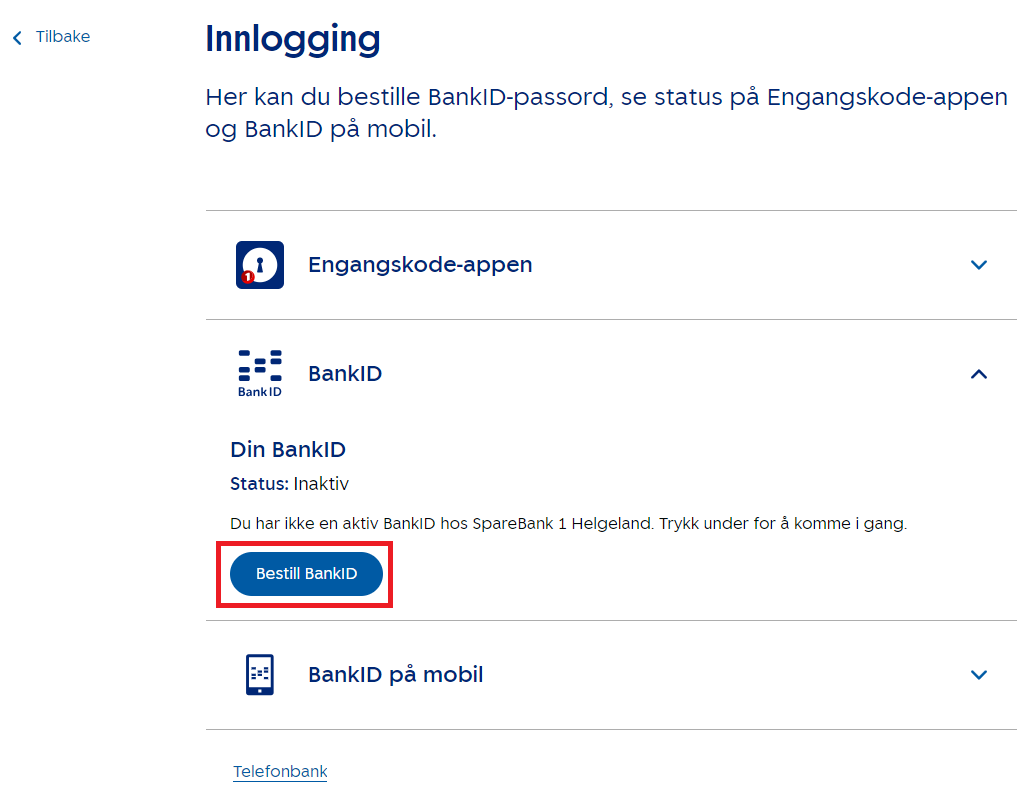Click the Innlogging page heading
1036x795 pixels.
[293, 40]
